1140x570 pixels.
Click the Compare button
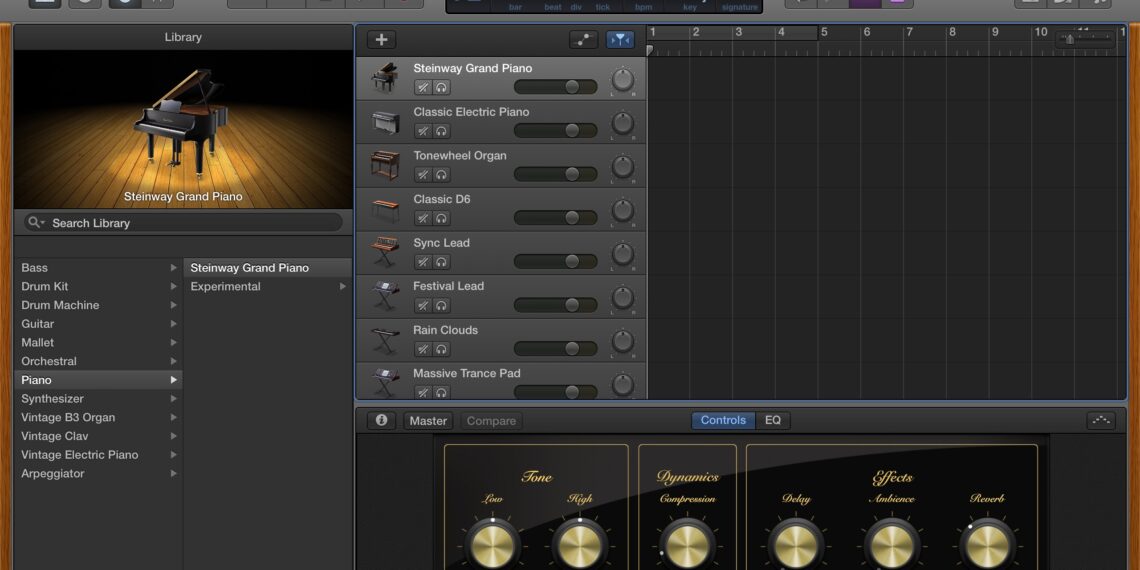[x=491, y=421]
